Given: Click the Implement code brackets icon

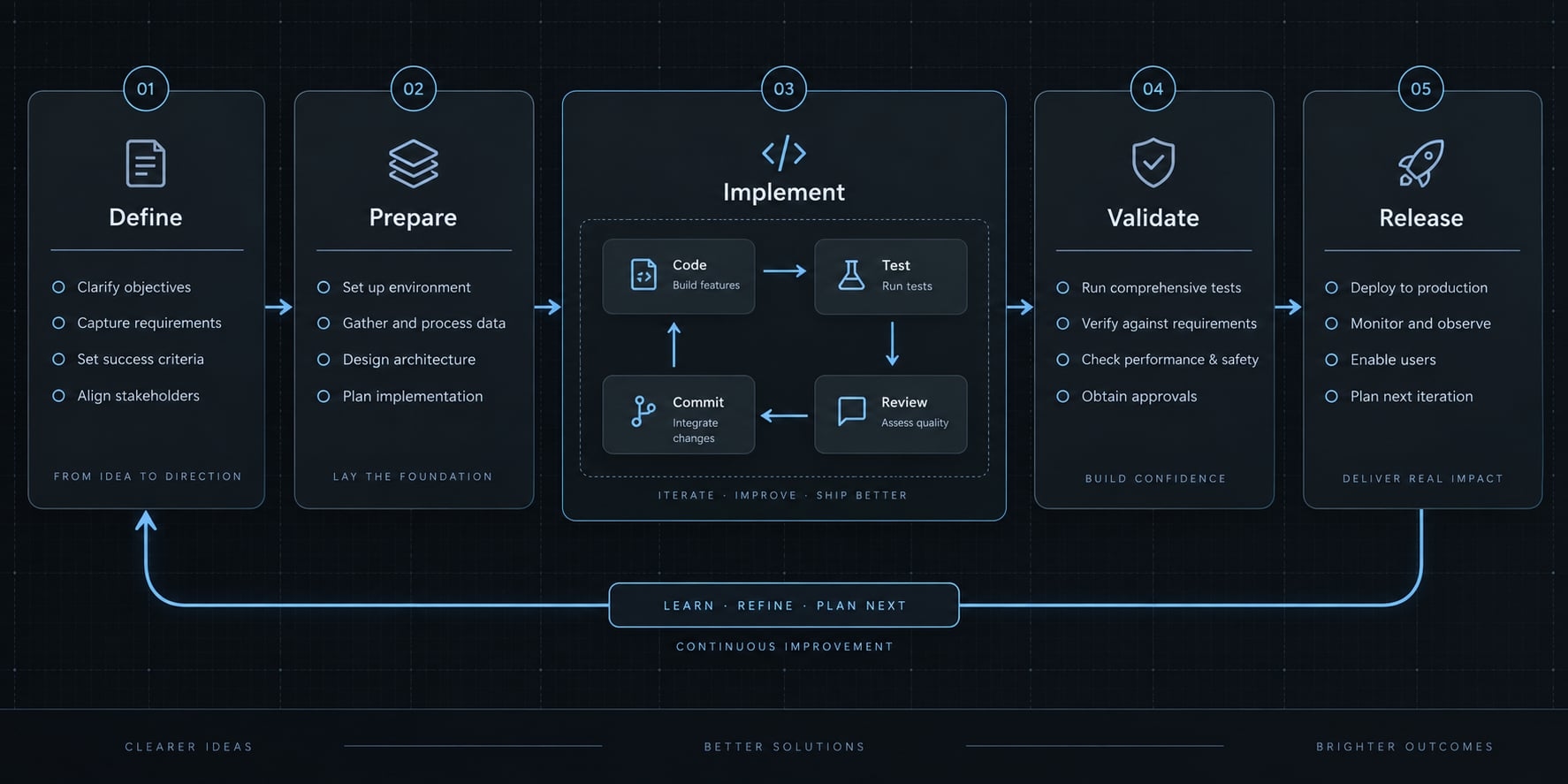Looking at the screenshot, I should [784, 153].
